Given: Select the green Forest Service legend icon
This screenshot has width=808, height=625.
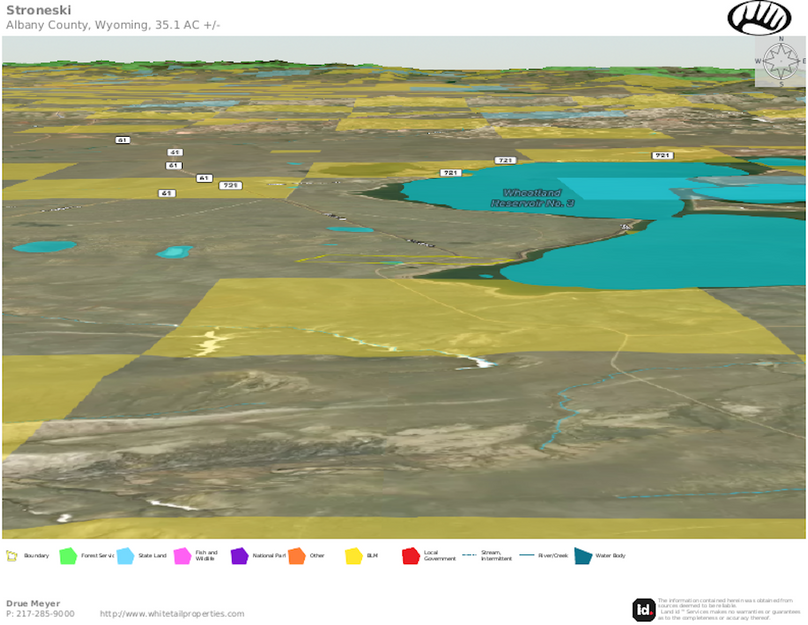Looking at the screenshot, I should pyautogui.click(x=68, y=556).
